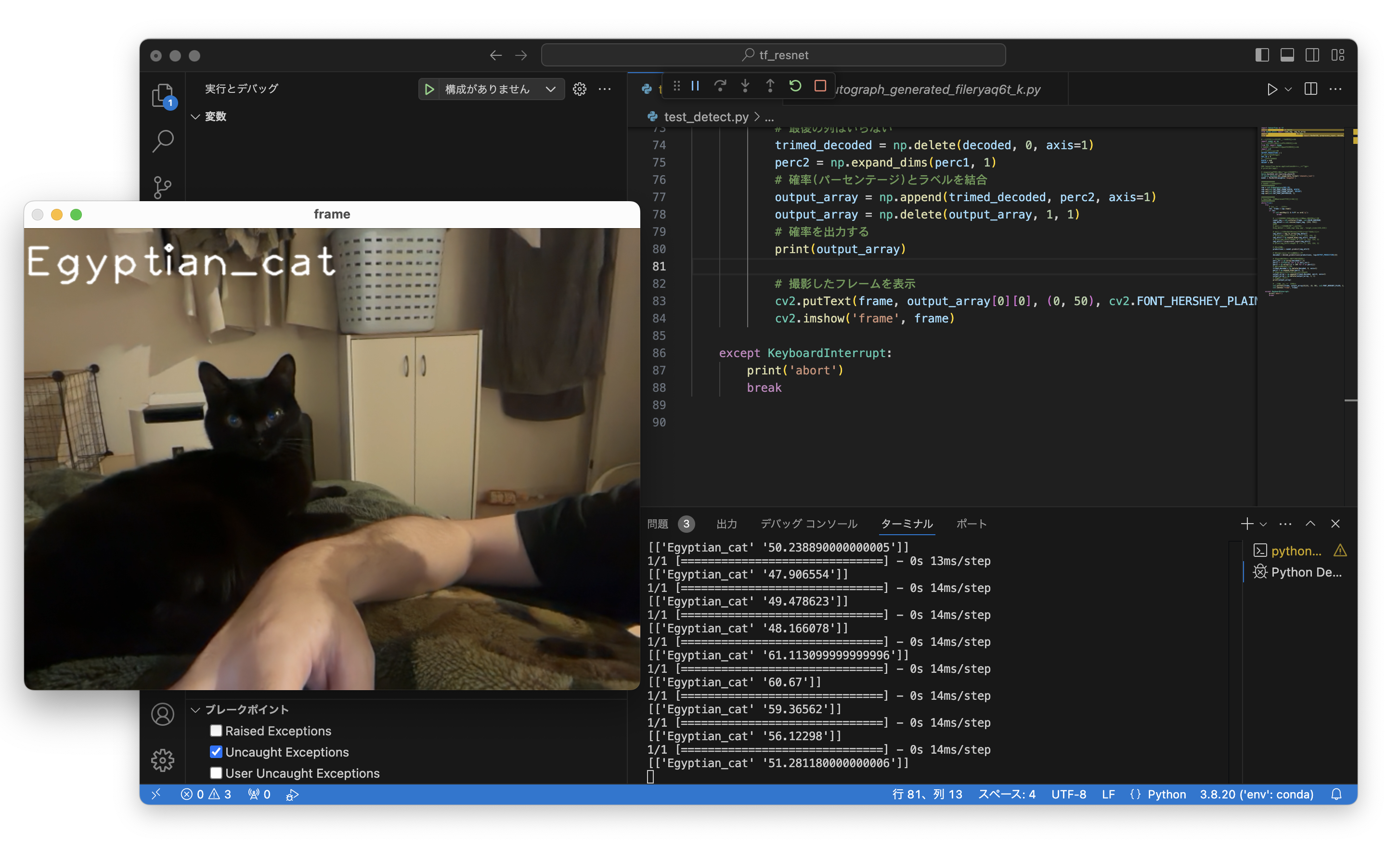Collapse the 変数 section
The width and height of the screenshot is (1400, 848).
[x=195, y=116]
